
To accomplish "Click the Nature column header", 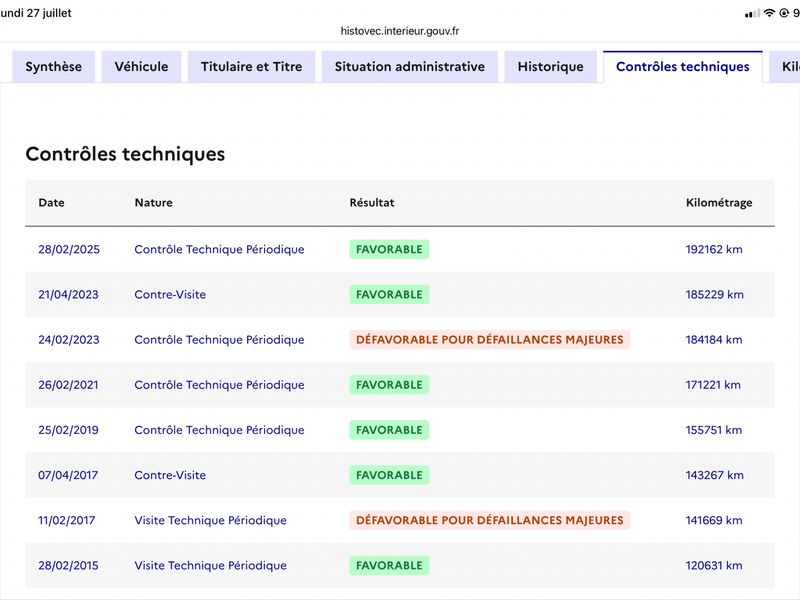I will [154, 203].
